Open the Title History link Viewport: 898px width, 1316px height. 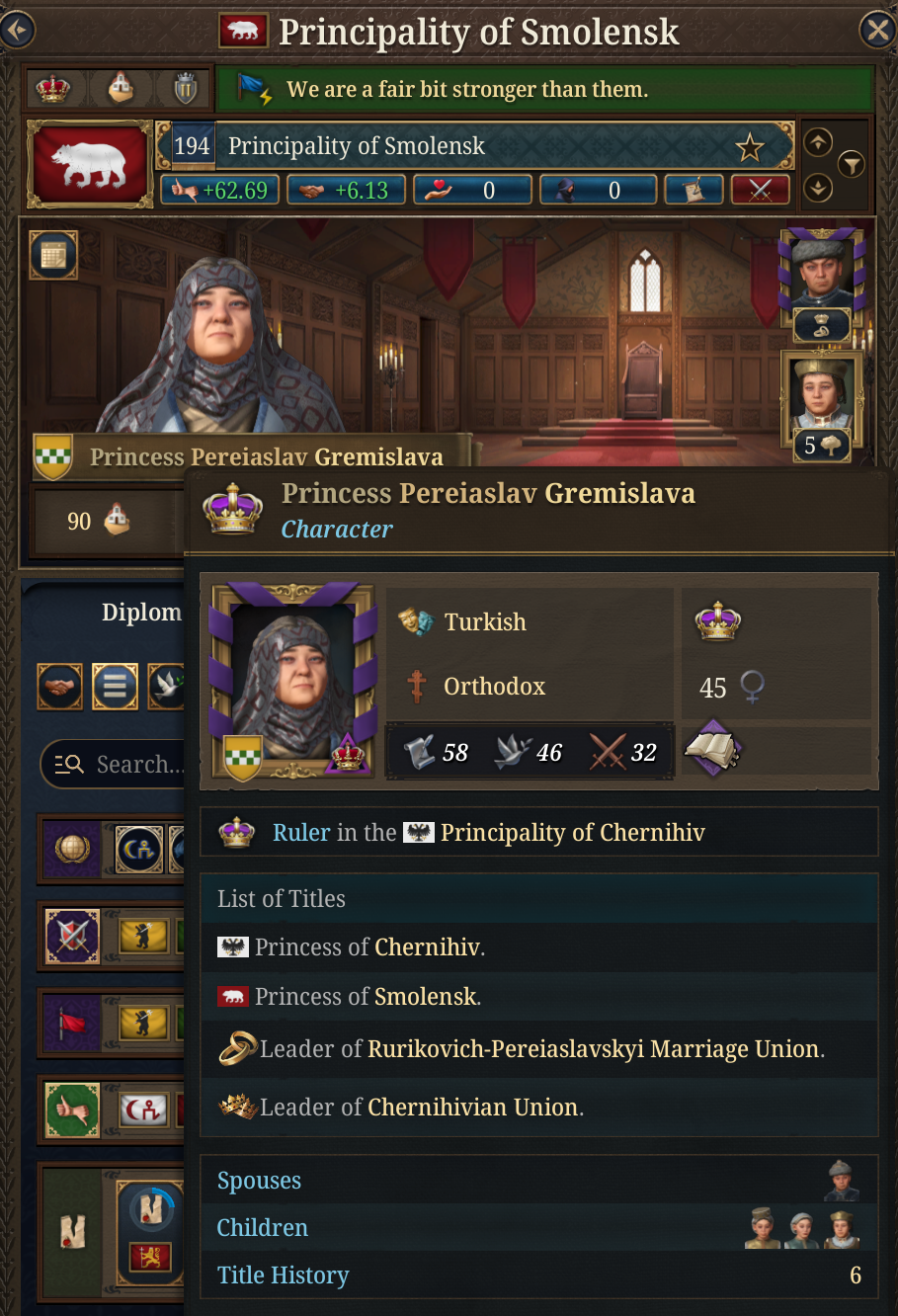283,1275
